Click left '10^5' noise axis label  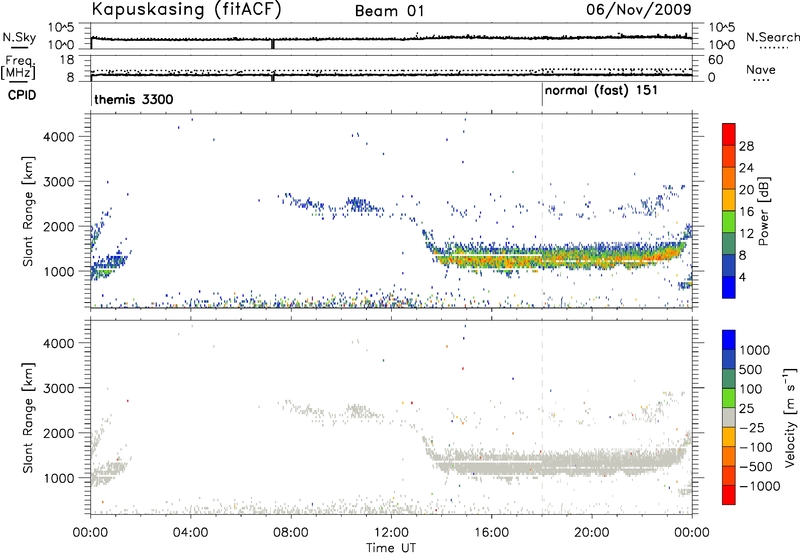click(x=62, y=28)
